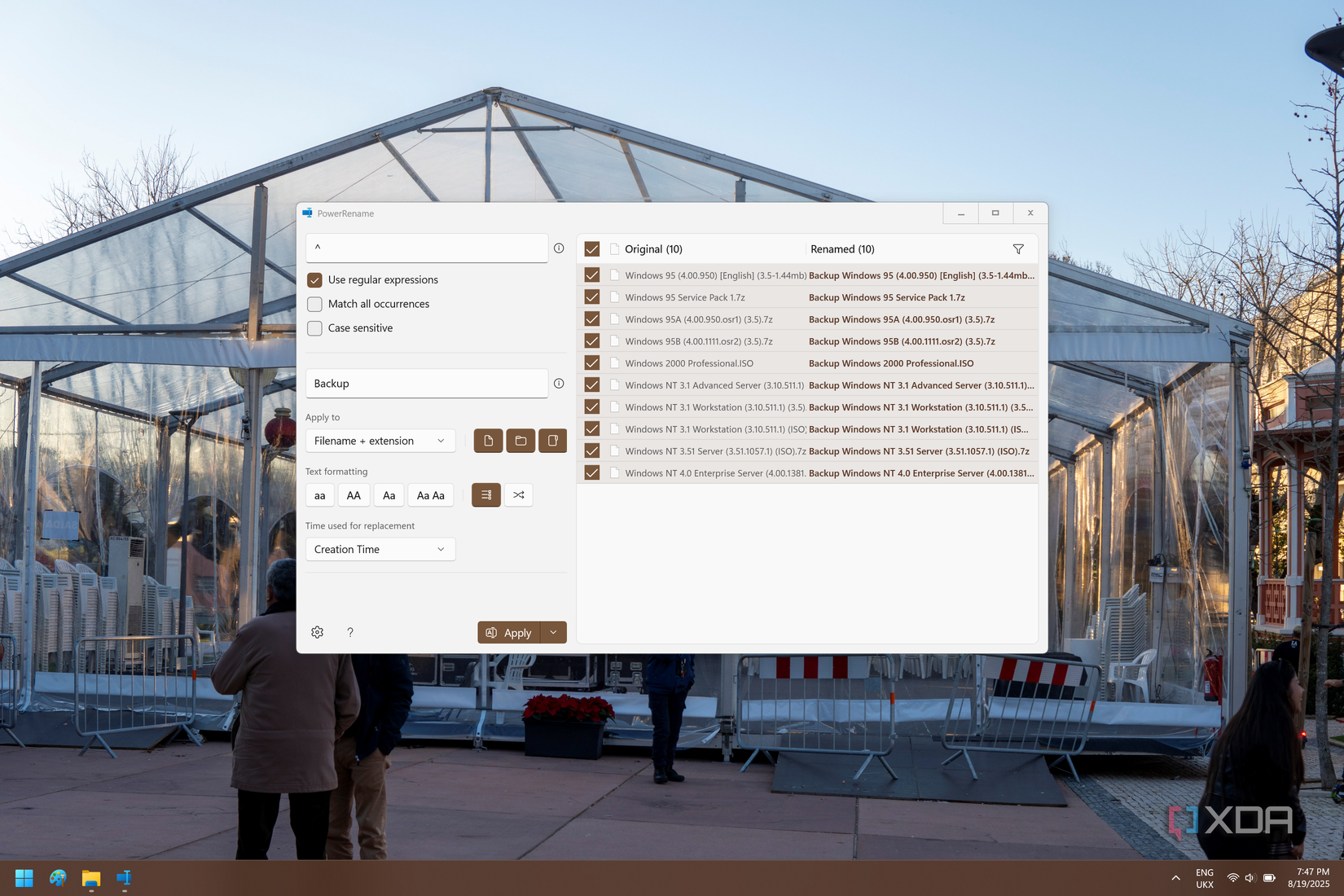Uncheck Windows 95 (4.00.950) [English] file
Screen dimensions: 1344x896
click(x=592, y=275)
